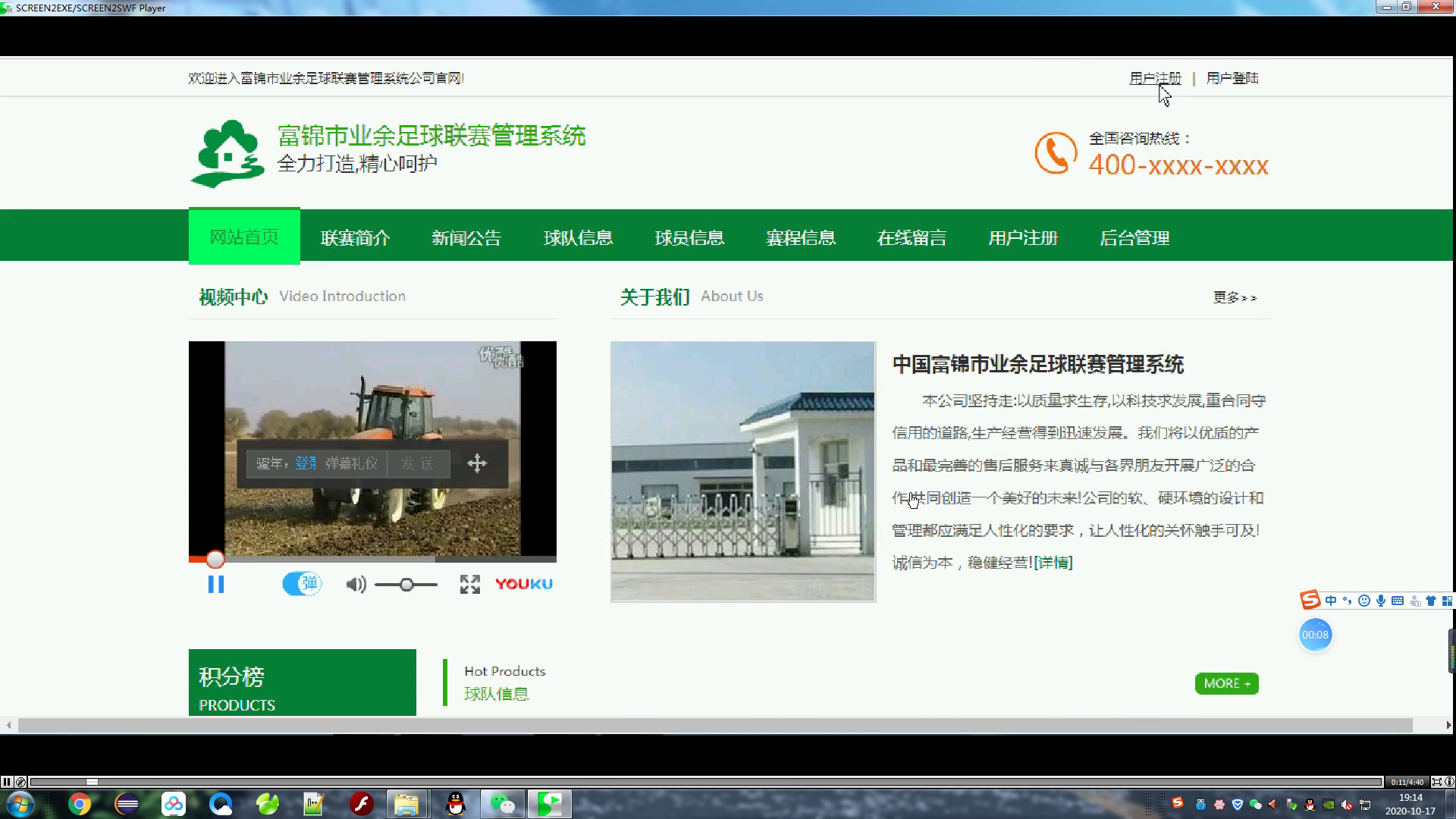
Task: Click the orange phone hotline icon
Action: pyautogui.click(x=1056, y=152)
